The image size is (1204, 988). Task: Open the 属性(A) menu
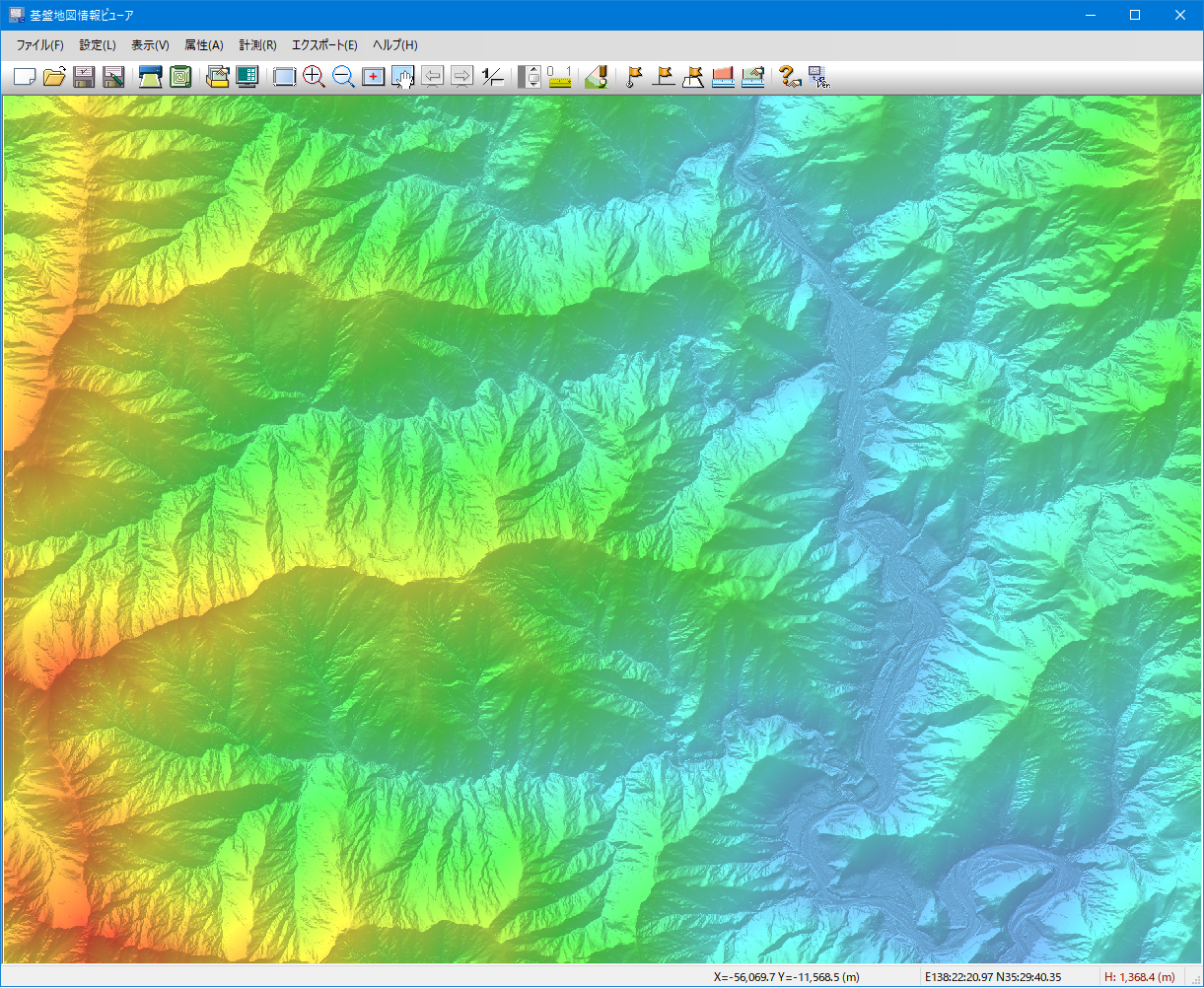tap(204, 45)
